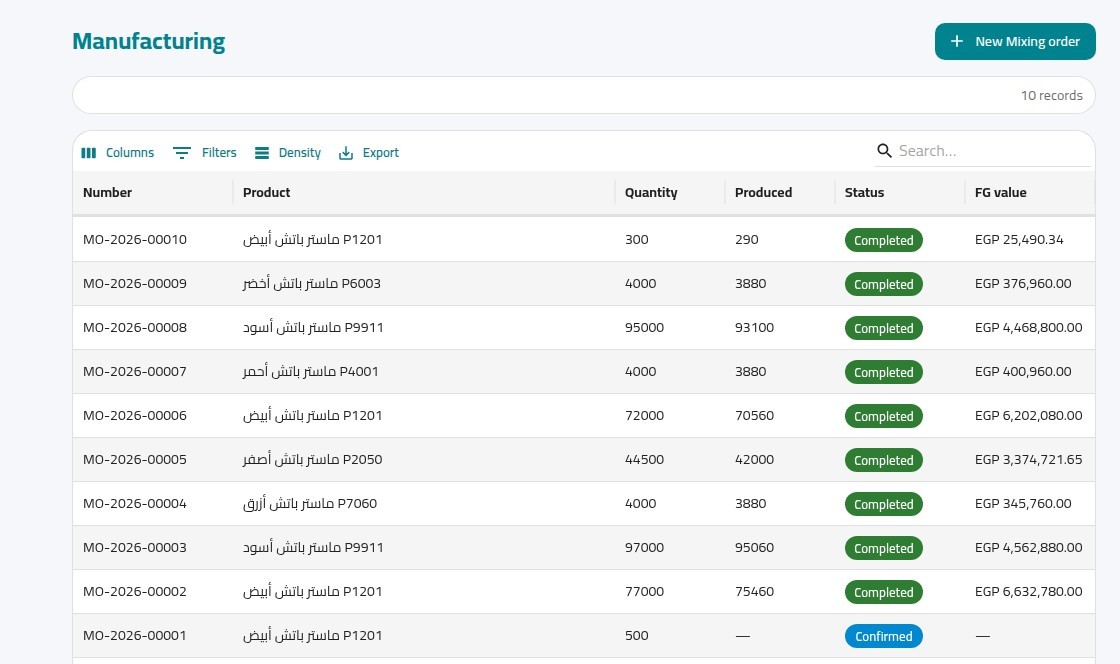Screen dimensions: 1120x664
Task: Click the Manufacturing page heading
Action: 149,41
